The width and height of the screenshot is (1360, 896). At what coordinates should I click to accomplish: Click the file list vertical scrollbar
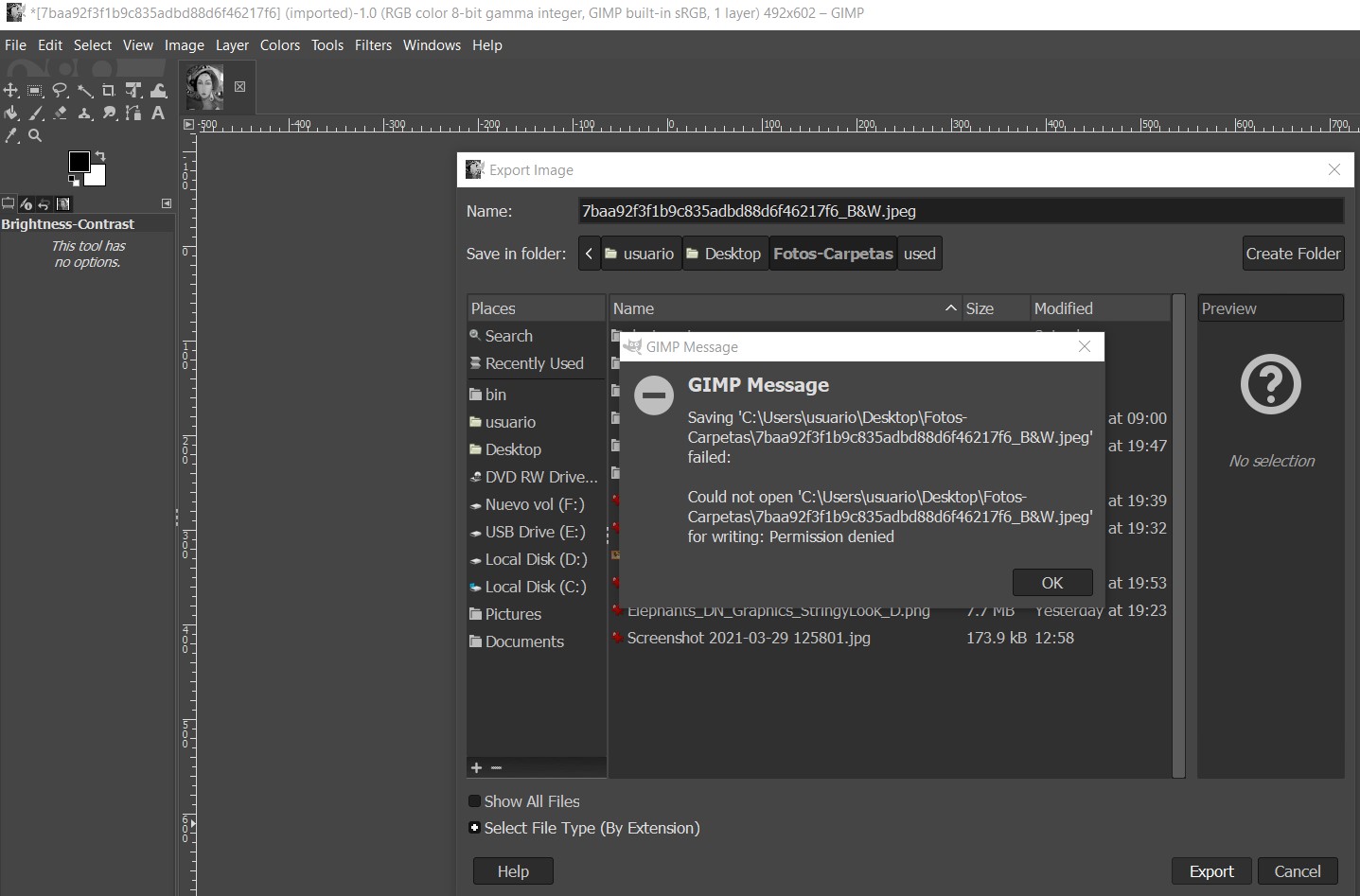[x=1178, y=536]
